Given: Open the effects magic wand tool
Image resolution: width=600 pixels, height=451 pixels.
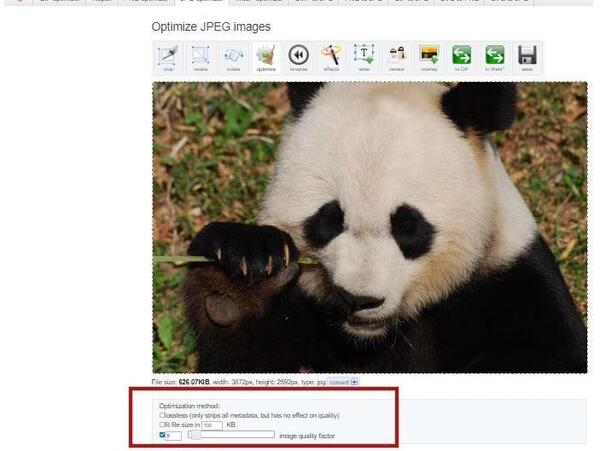Looking at the screenshot, I should [x=331, y=57].
